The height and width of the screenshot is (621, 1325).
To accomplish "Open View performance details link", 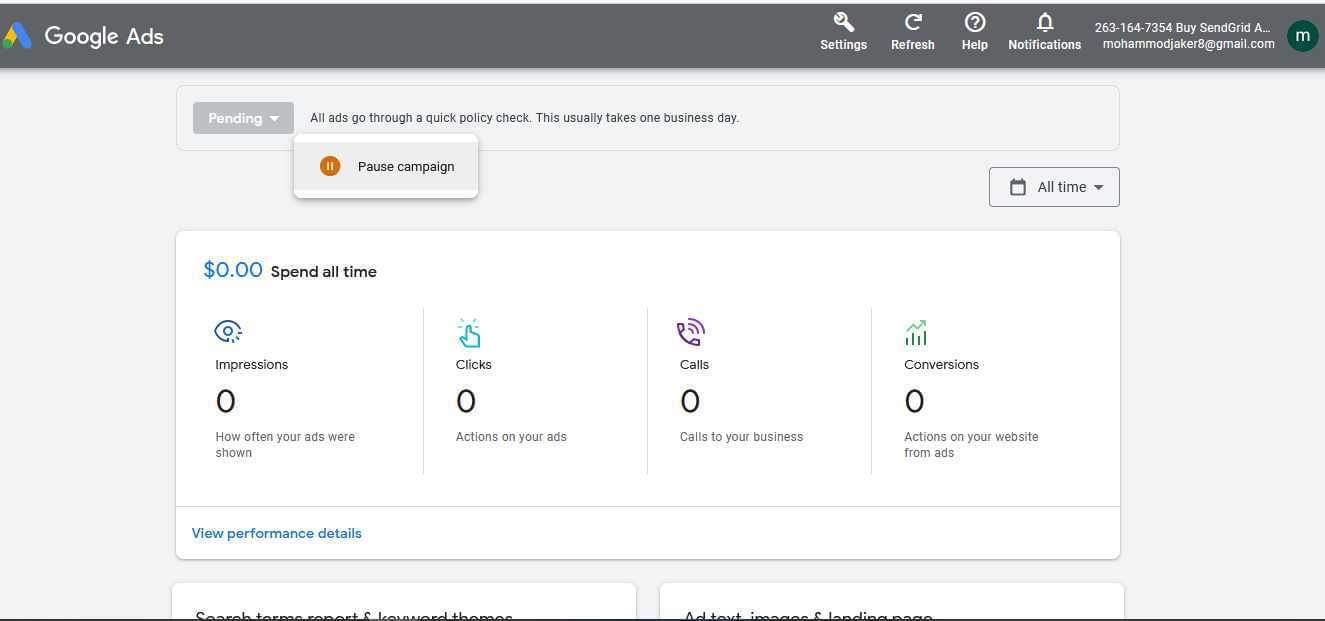I will (277, 533).
